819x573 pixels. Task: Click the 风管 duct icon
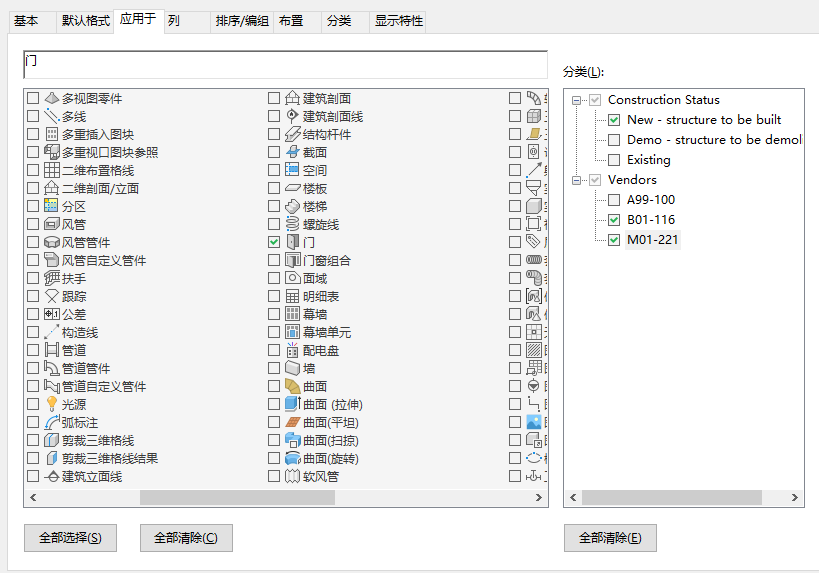pos(52,224)
